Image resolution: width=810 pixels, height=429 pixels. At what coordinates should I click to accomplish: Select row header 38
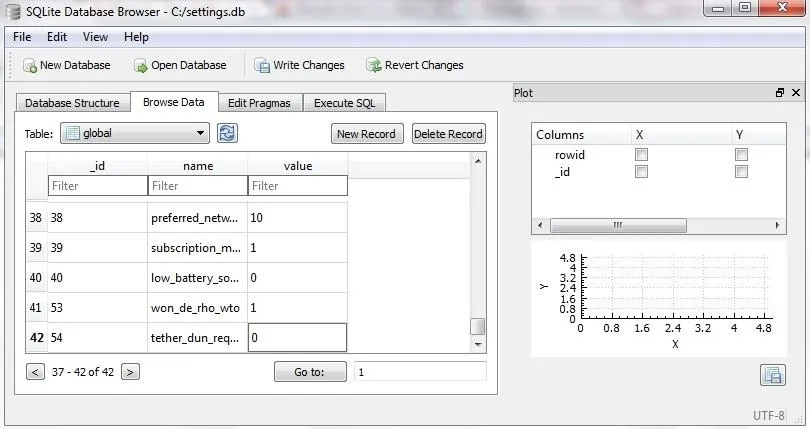pos(36,218)
